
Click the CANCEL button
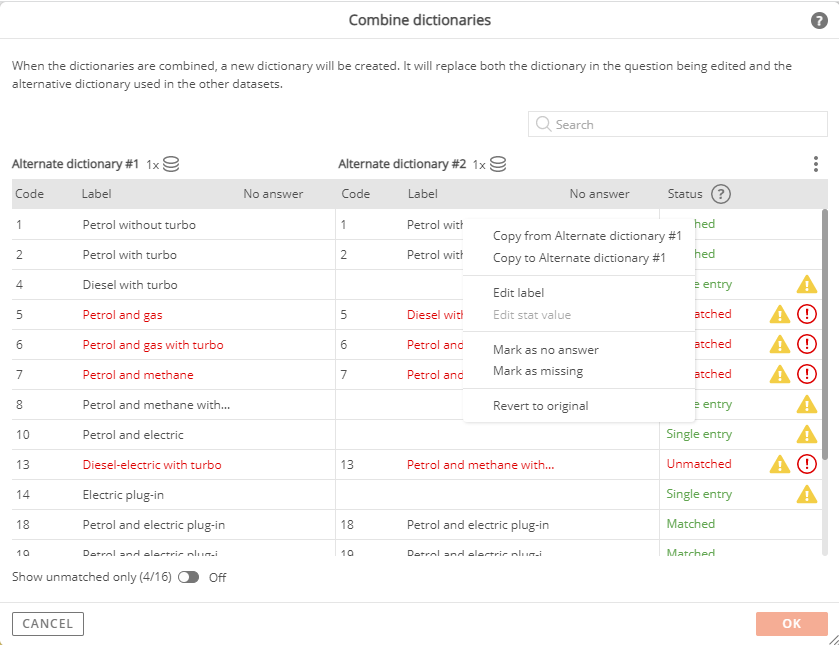coord(48,624)
